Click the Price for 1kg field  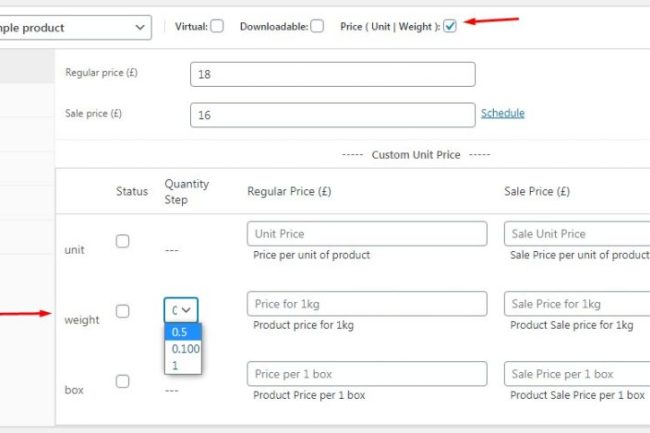tap(366, 304)
